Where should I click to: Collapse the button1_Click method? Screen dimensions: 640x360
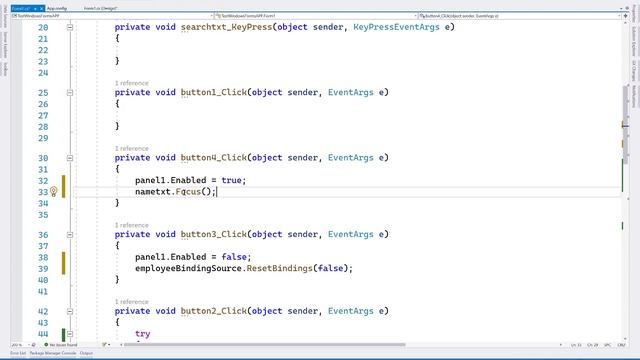point(70,93)
